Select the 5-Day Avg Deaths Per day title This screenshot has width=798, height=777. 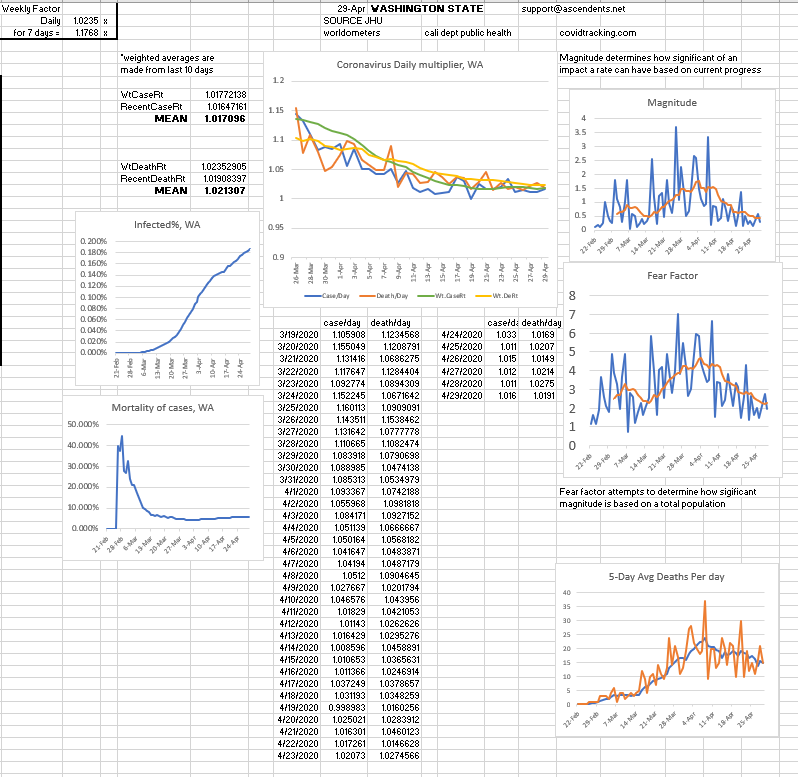pos(666,576)
